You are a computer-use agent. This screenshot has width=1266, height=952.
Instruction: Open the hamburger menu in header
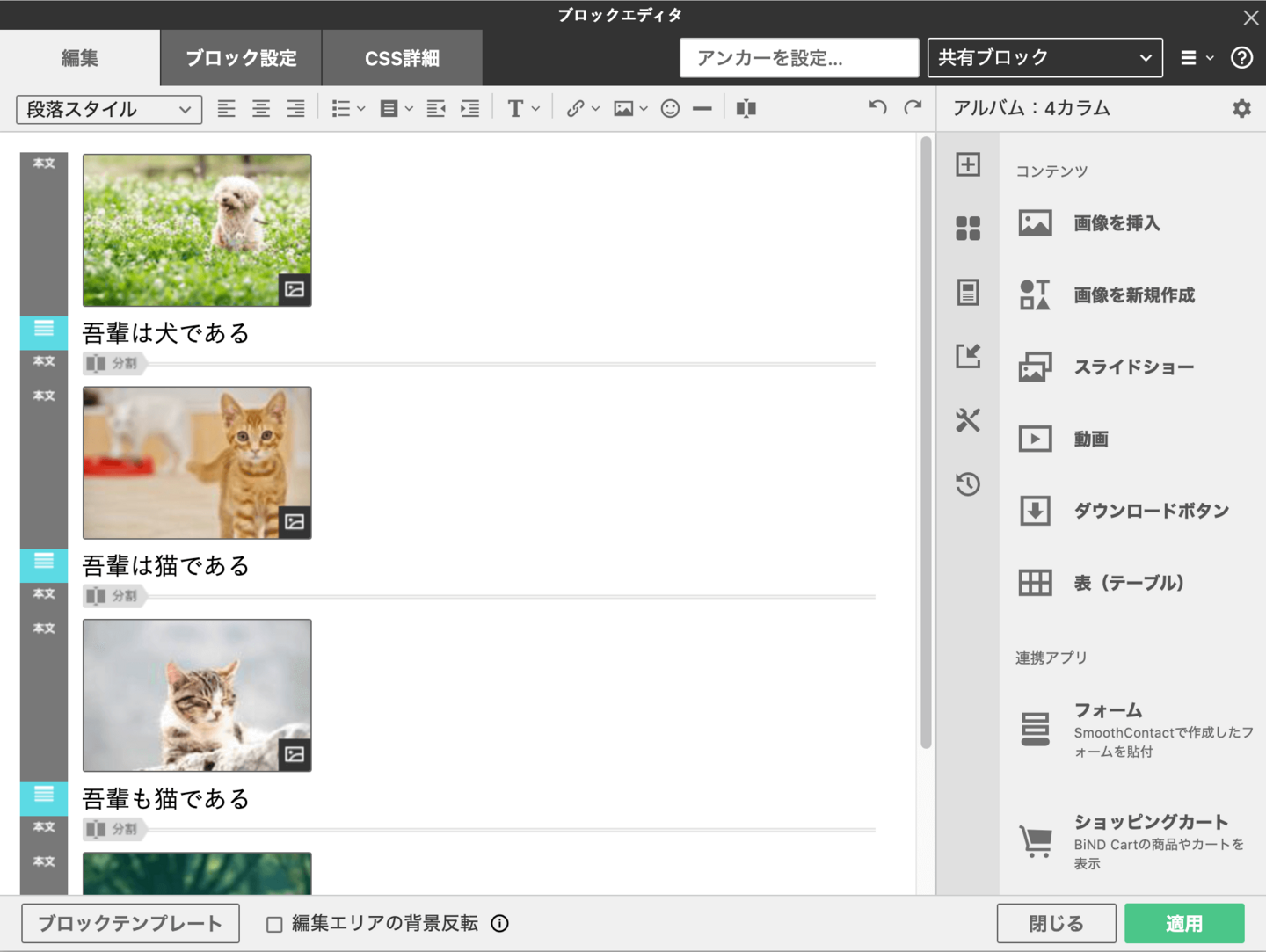(1197, 58)
